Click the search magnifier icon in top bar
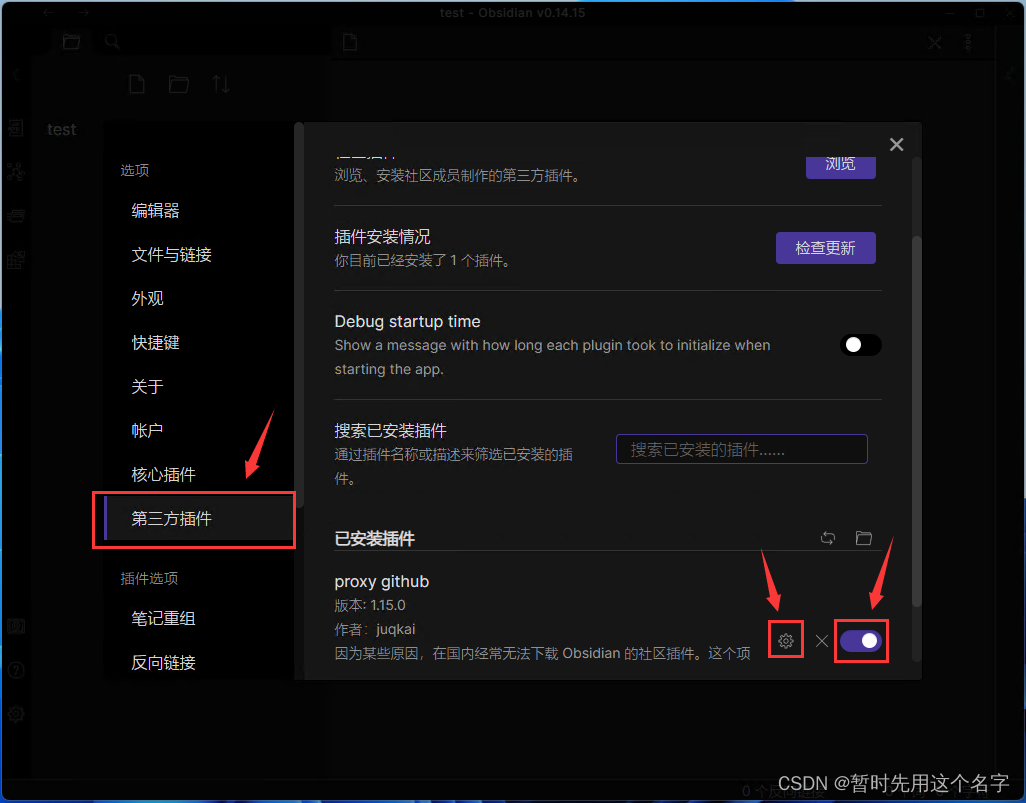 (x=113, y=42)
